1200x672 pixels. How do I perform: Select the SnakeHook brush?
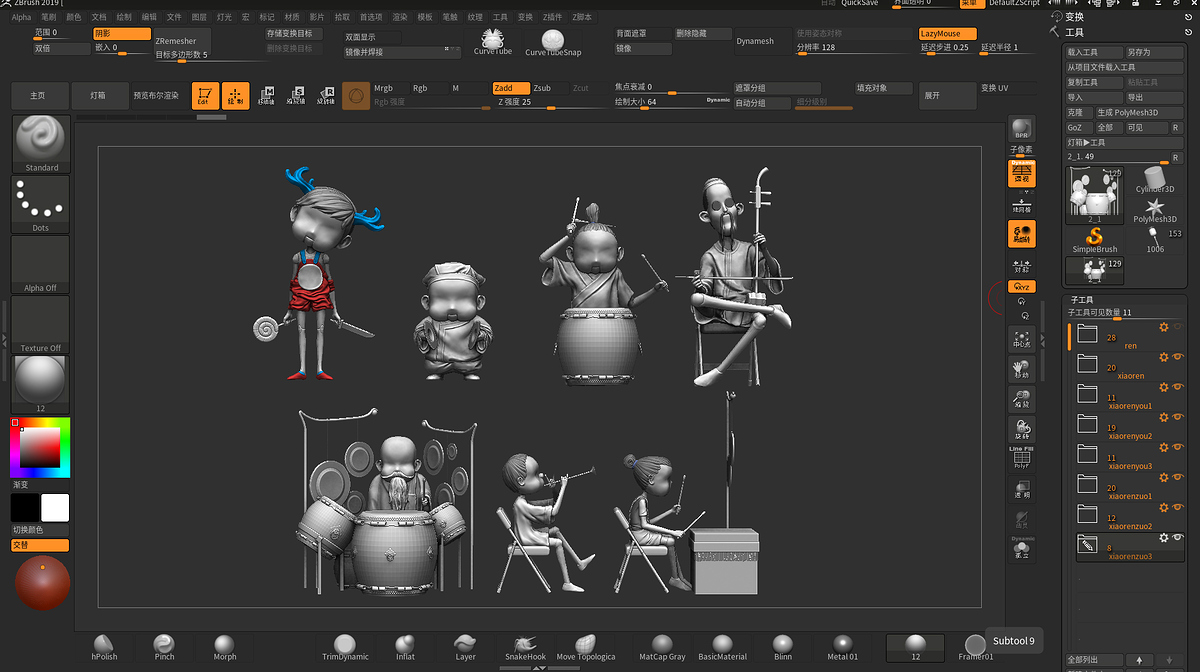[x=525, y=648]
